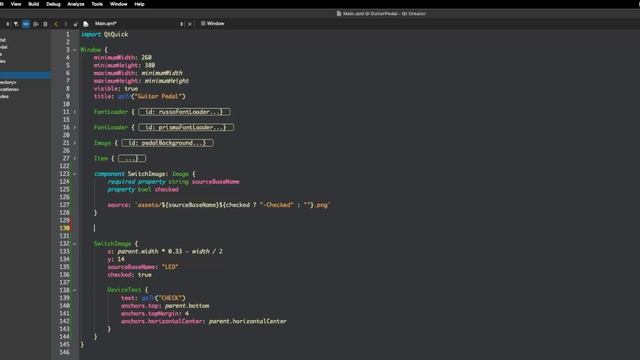Select the highlighted row in the sidebar
Viewport: 640px width, 360px height.
point(25,75)
